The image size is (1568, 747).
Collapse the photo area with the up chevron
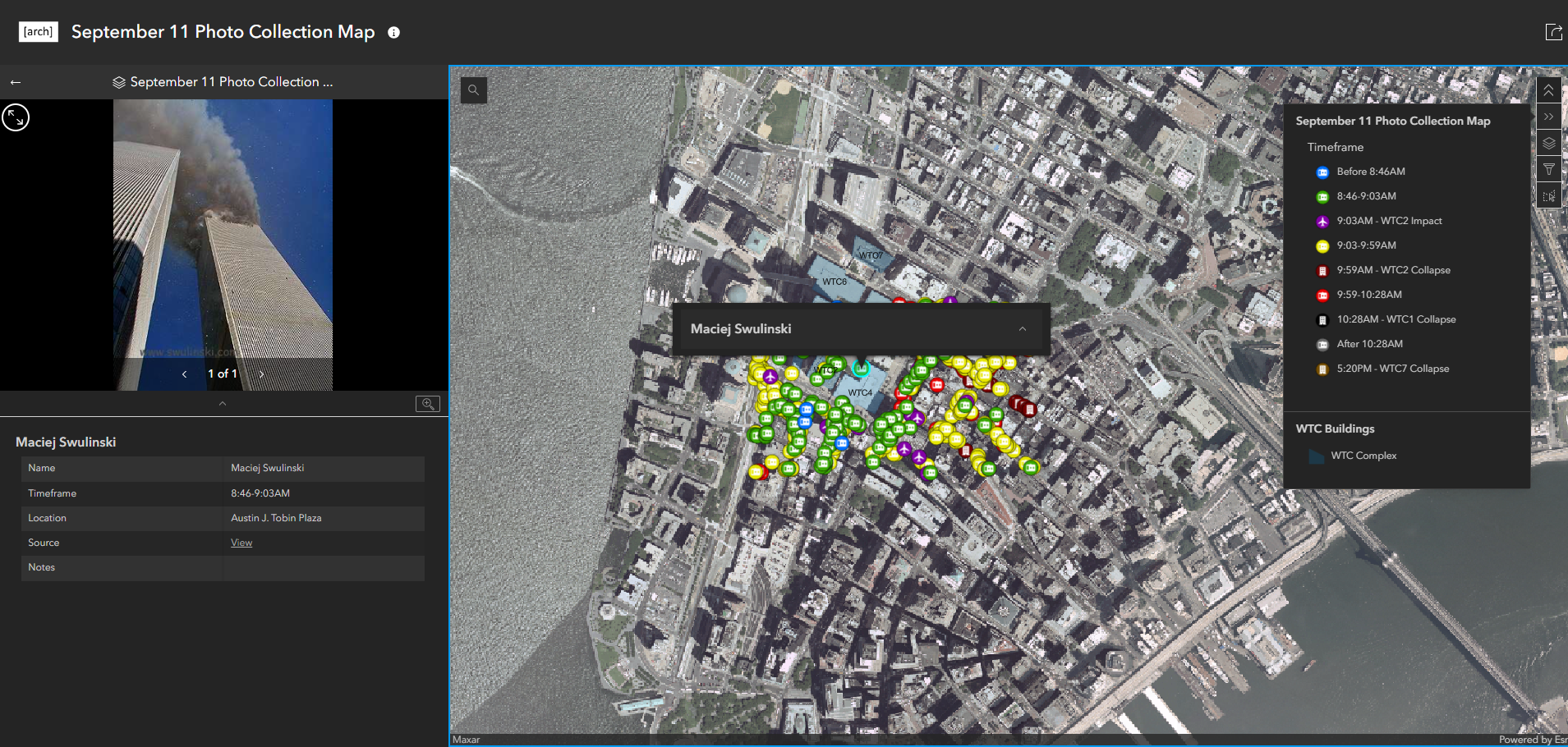pyautogui.click(x=223, y=403)
